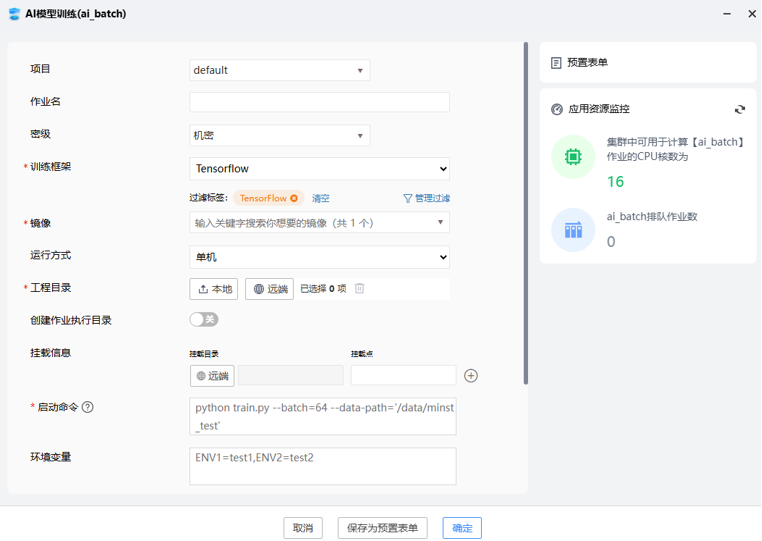The width and height of the screenshot is (762, 541).
Task: Expand the 项目 default dropdown
Action: 279,70
